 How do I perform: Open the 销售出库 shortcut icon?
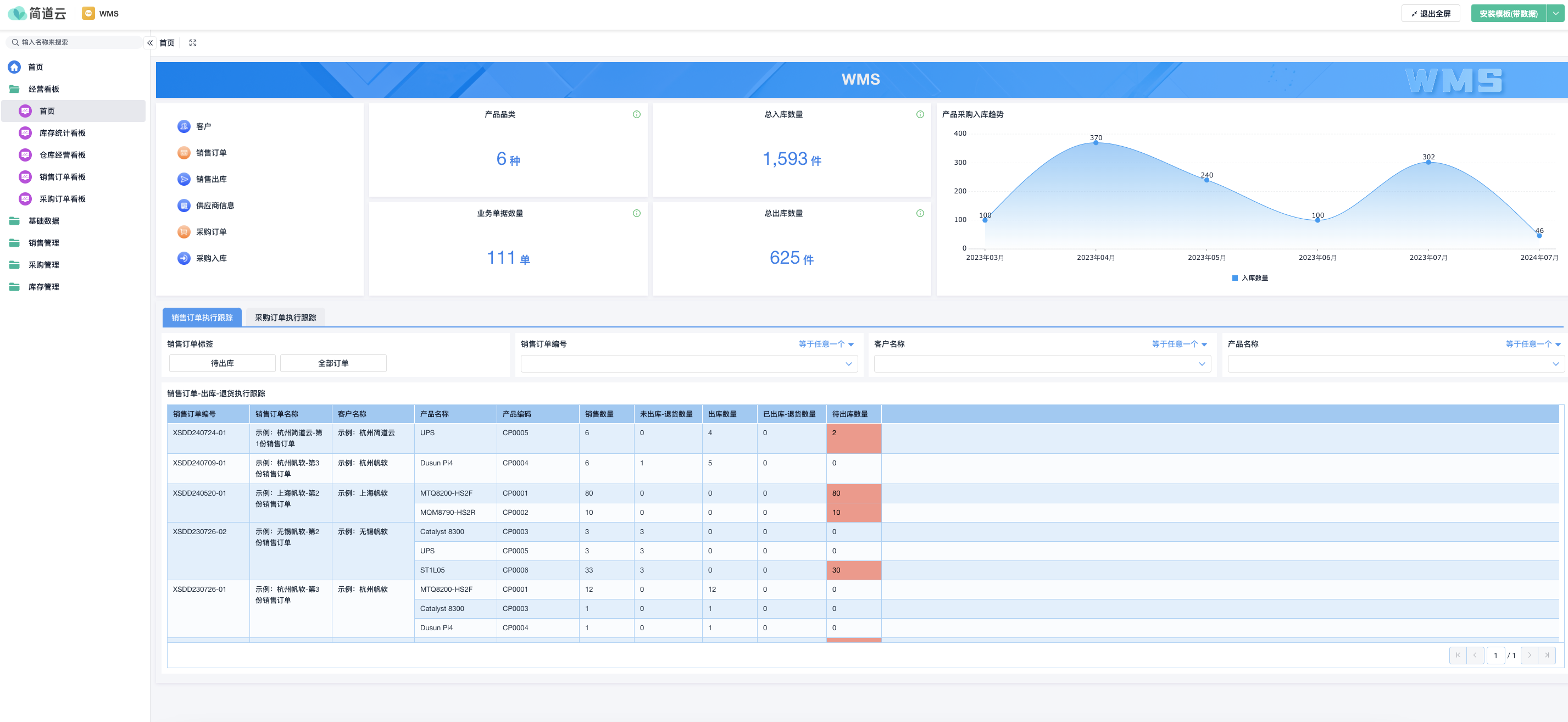click(183, 179)
